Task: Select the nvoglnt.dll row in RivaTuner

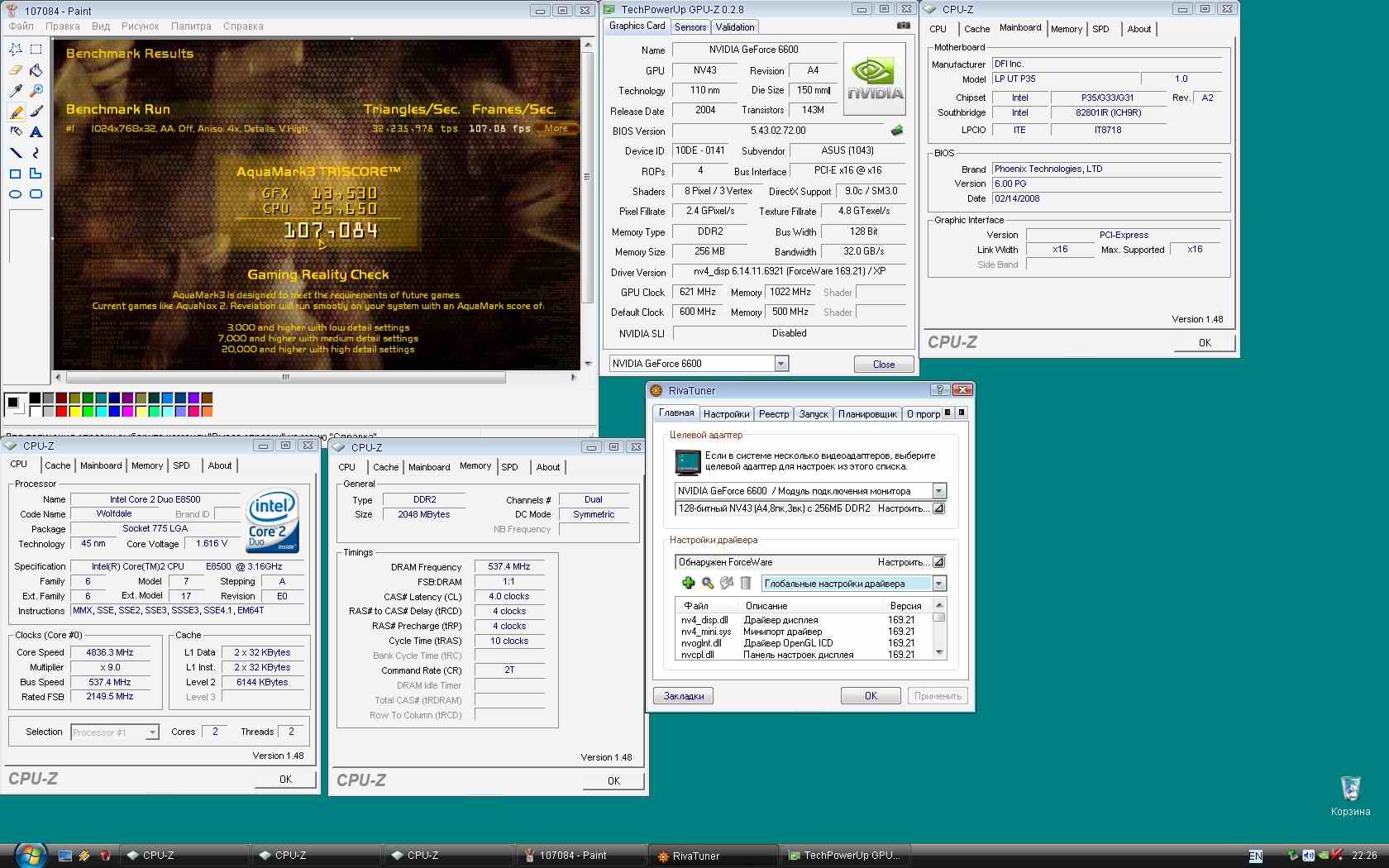Action: (804, 643)
